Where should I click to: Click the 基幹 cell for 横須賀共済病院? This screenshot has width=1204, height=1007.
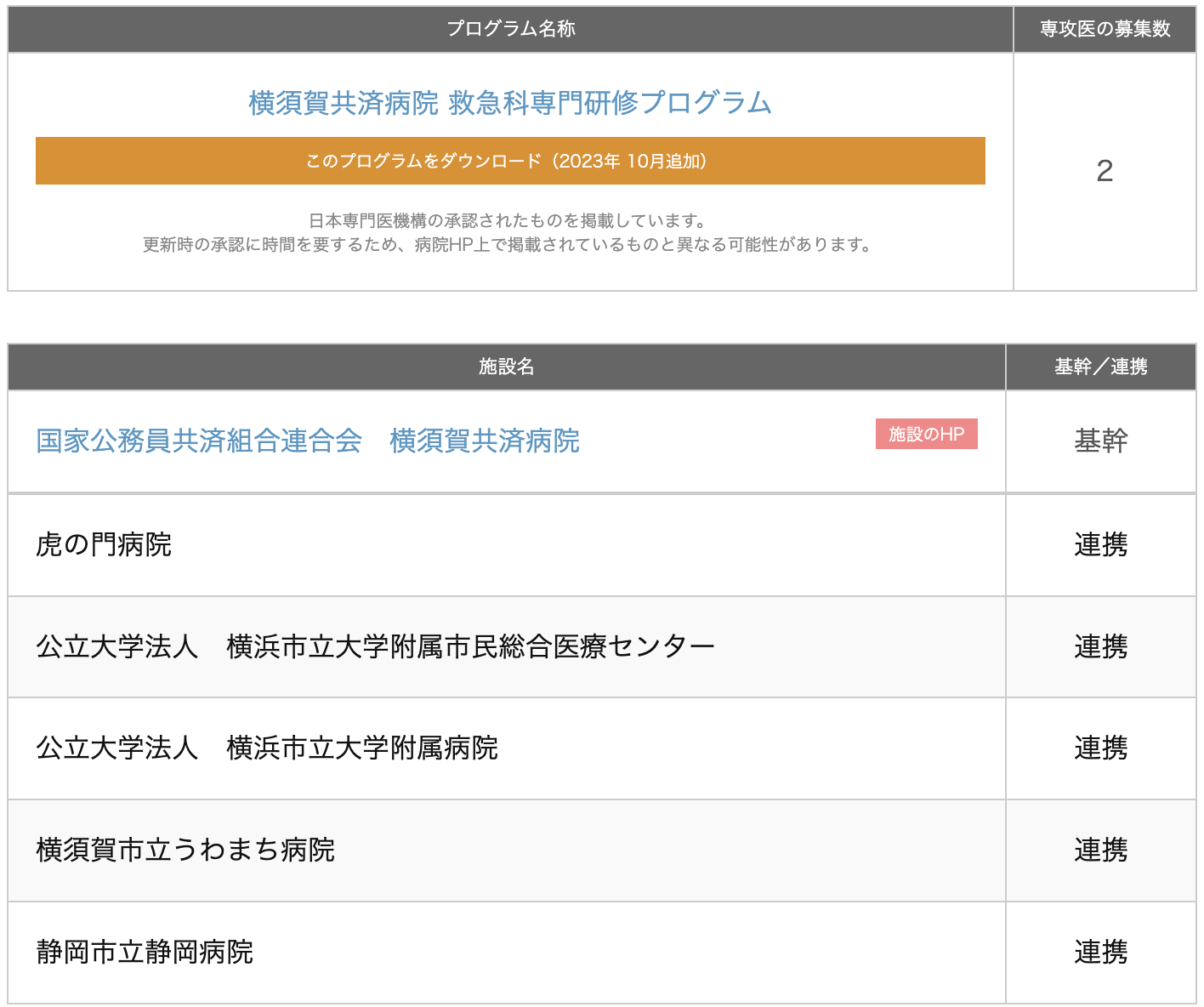[x=1101, y=441]
